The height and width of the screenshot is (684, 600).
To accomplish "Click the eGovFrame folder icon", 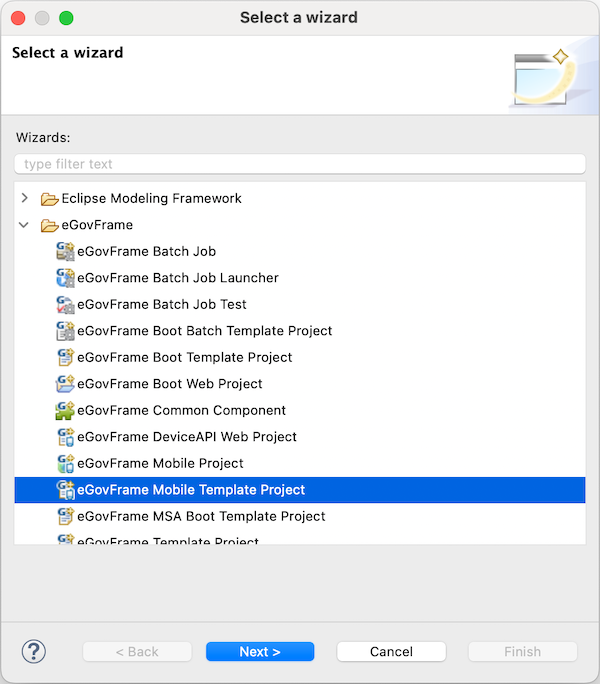I will pos(49,226).
